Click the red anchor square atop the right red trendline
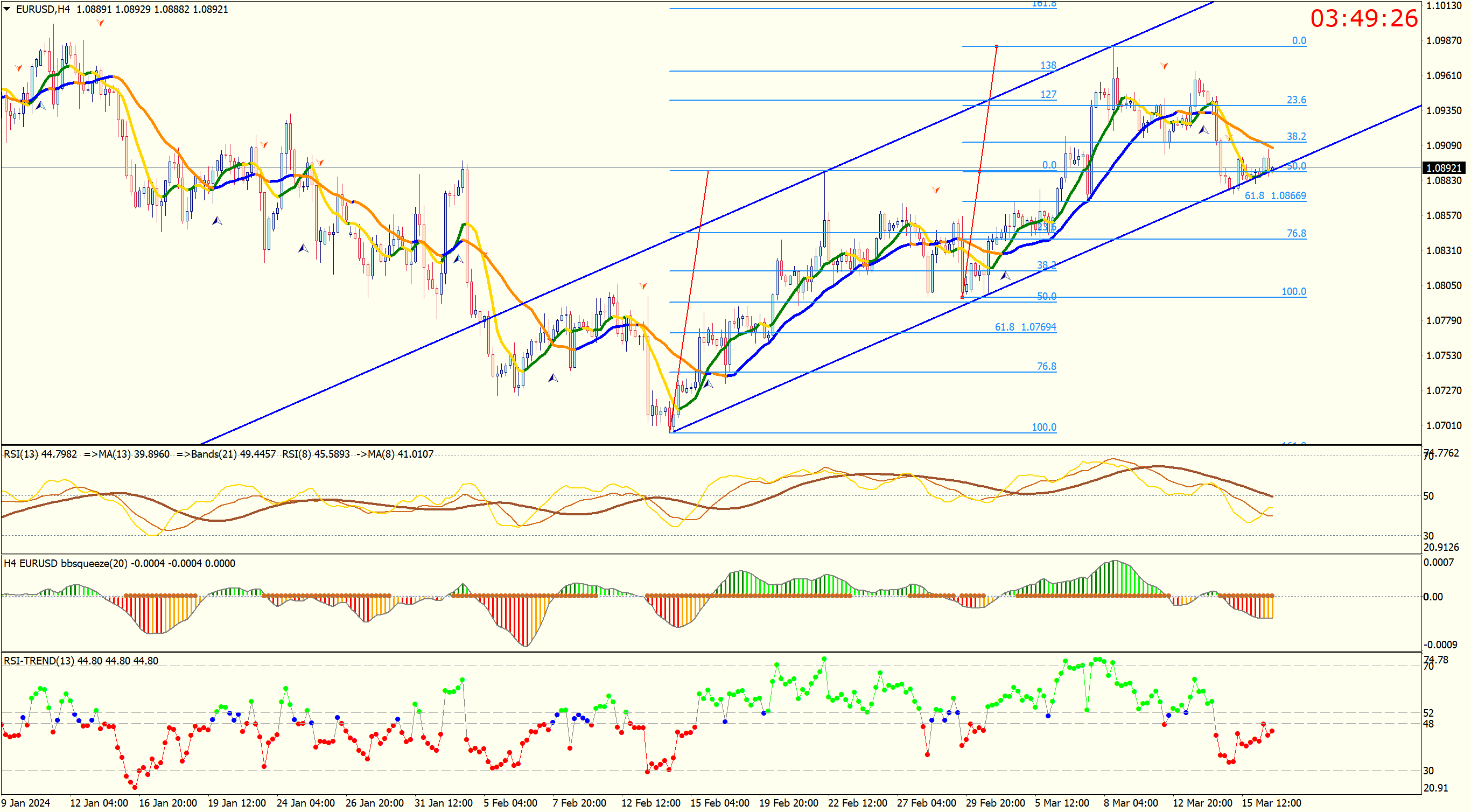Image resolution: width=1471 pixels, height=812 pixels. pos(997,46)
